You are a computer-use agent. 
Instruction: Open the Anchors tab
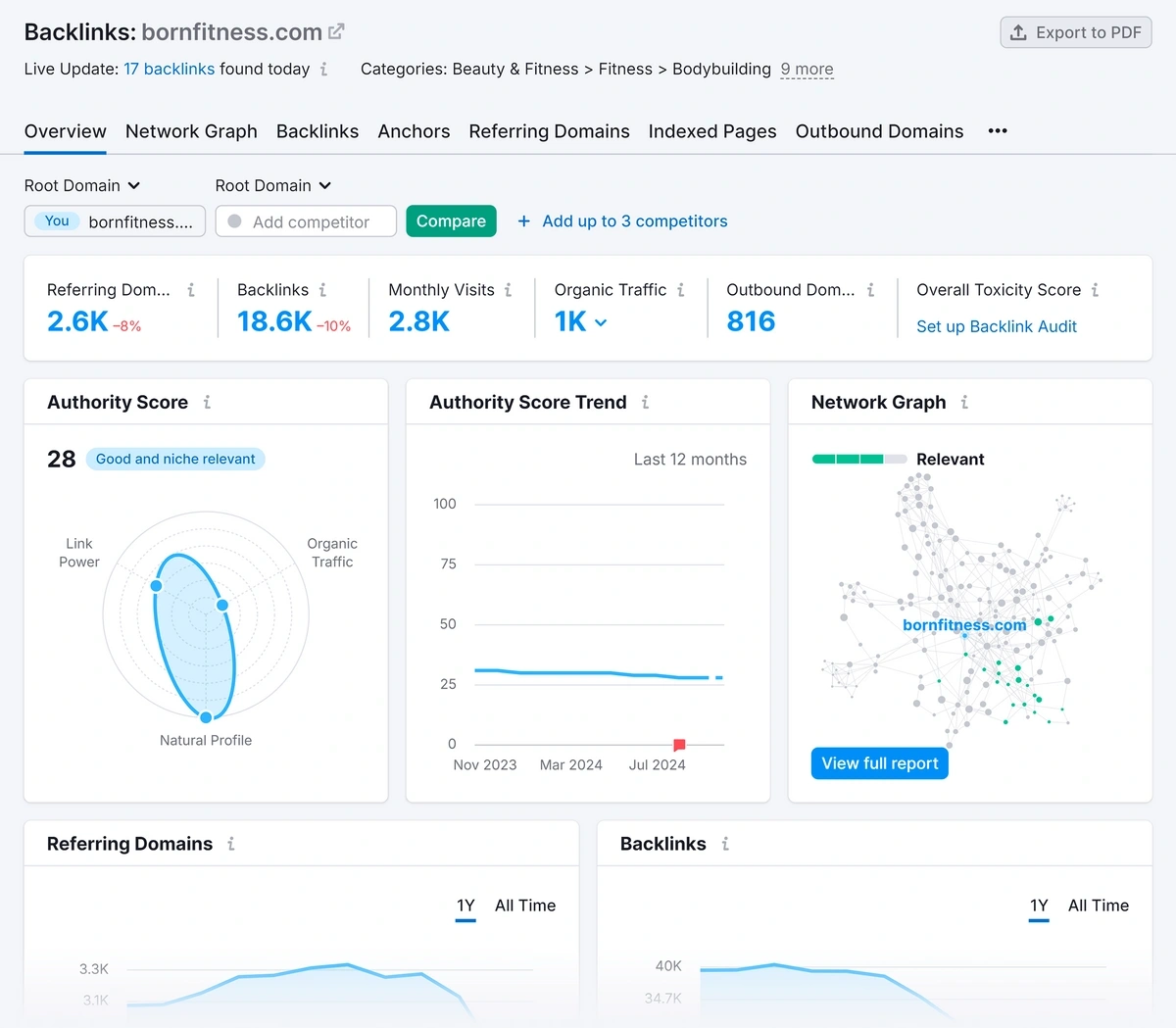coord(414,131)
